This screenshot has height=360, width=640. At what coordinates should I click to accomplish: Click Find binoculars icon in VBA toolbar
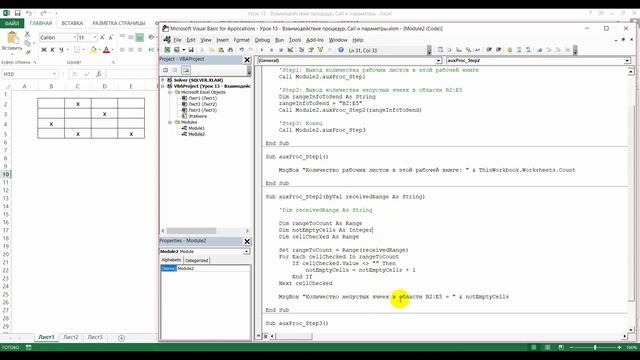click(x=230, y=50)
